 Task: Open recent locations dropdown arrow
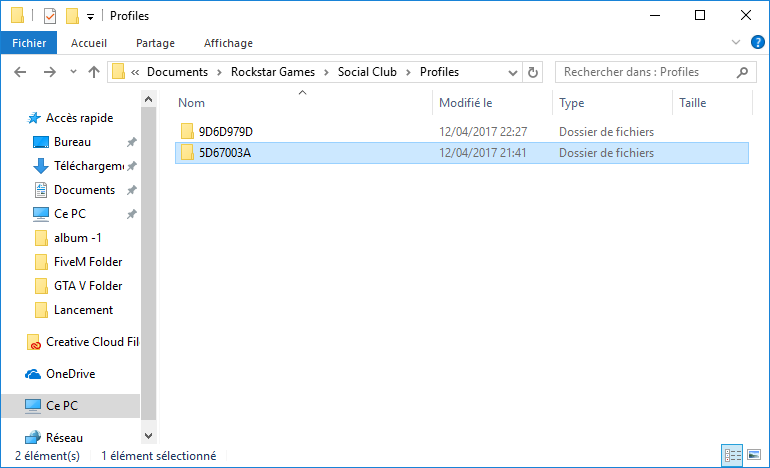(73, 72)
